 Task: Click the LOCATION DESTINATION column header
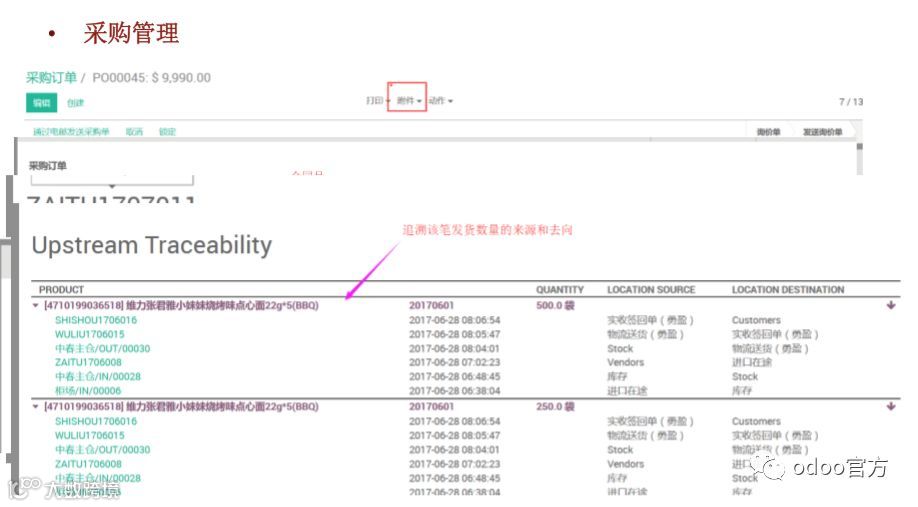tap(788, 290)
